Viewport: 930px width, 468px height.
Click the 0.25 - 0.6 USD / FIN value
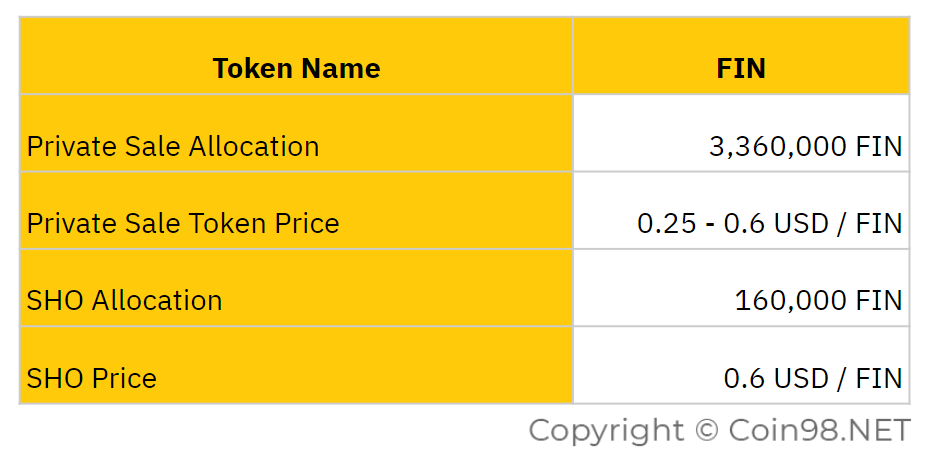[x=770, y=224]
